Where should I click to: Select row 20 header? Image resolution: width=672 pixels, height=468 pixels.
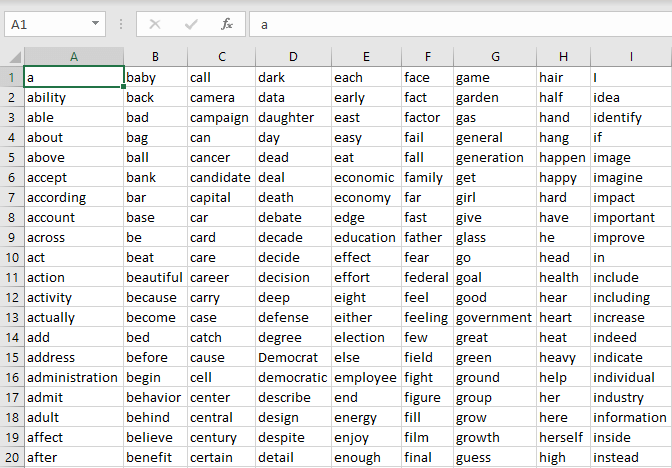click(x=12, y=457)
